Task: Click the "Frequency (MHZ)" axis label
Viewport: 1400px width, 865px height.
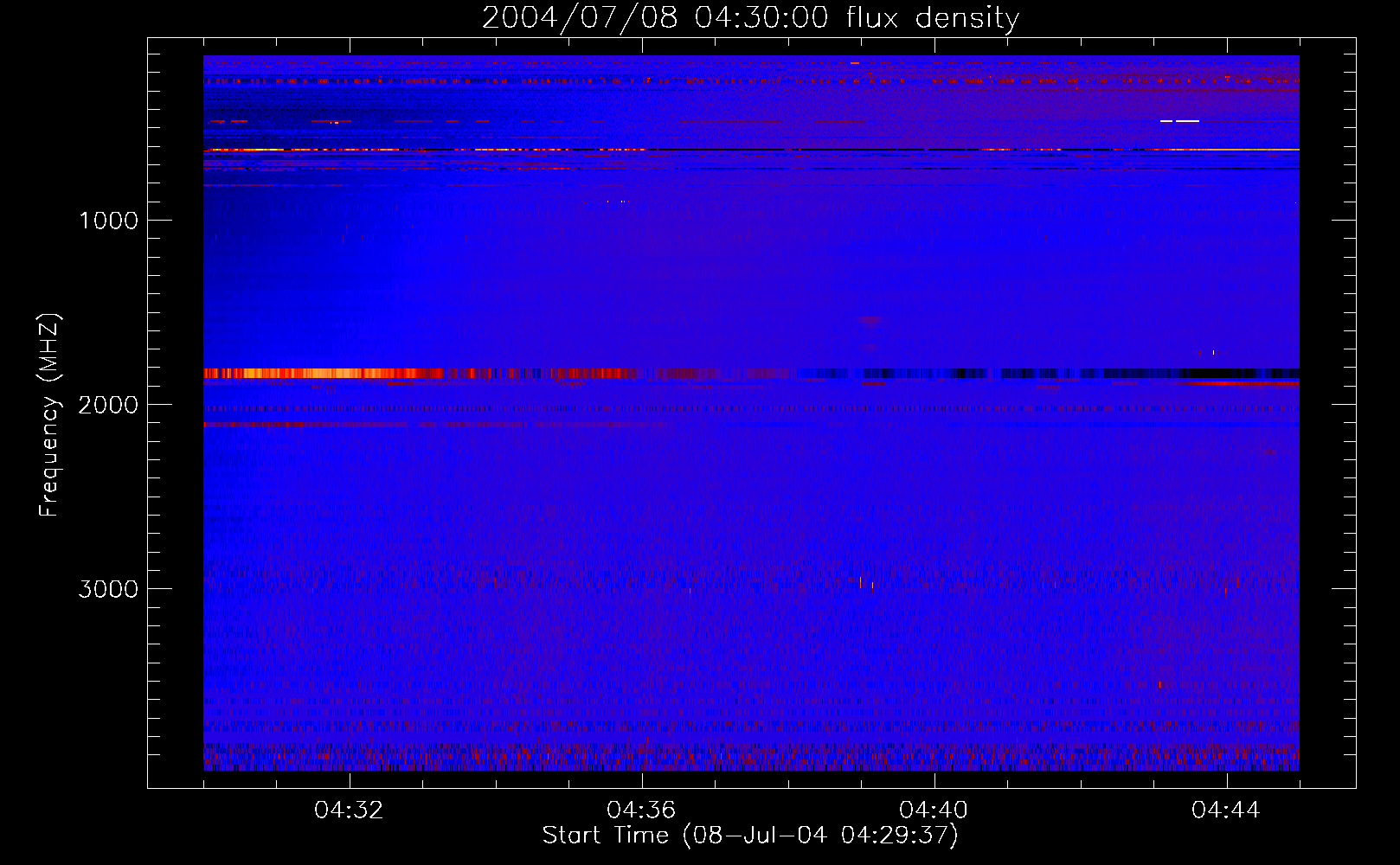Action: coord(50,415)
